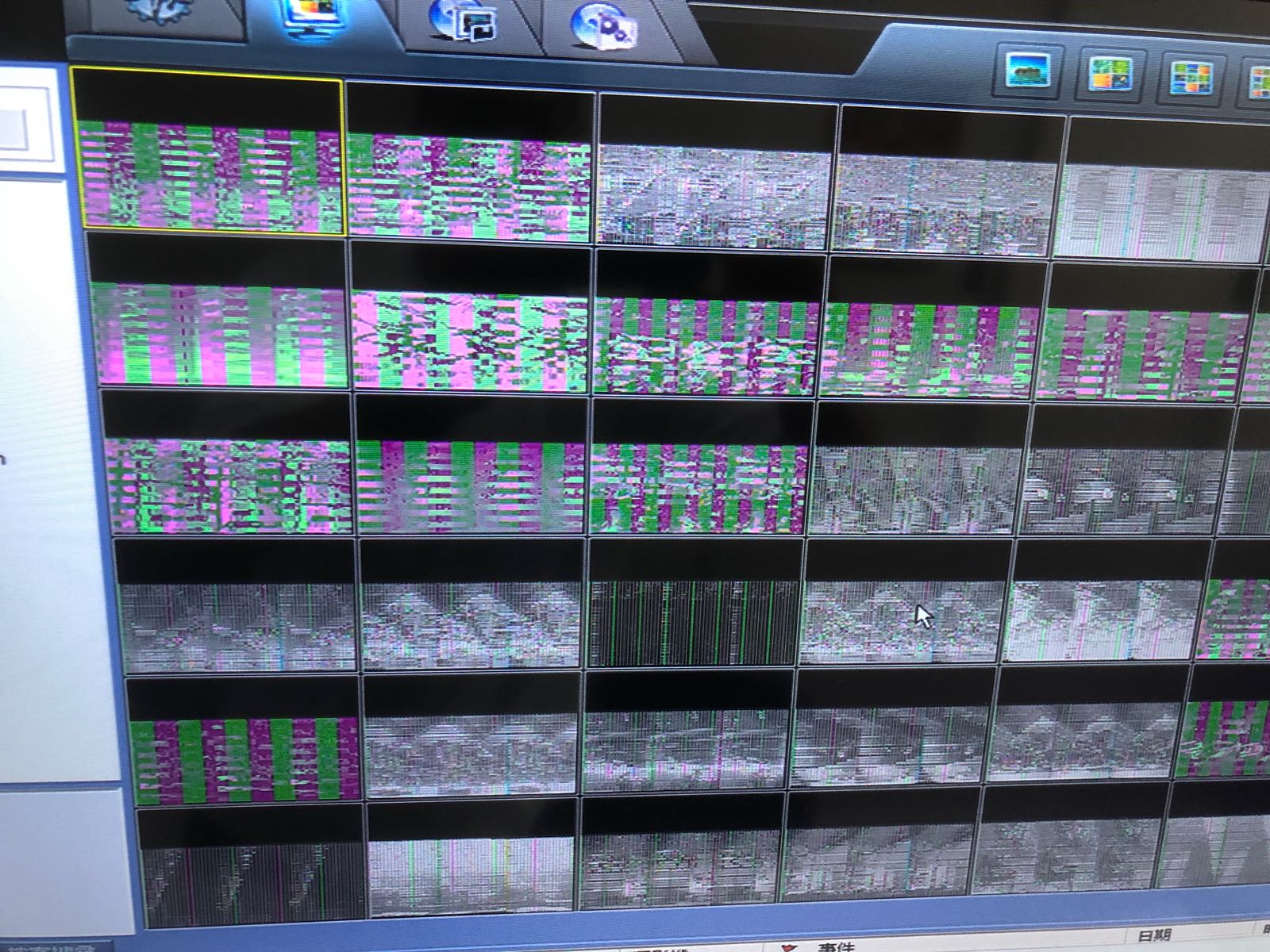Select the second tile in bottom row
The height and width of the screenshot is (952, 1270).
click(x=471, y=855)
